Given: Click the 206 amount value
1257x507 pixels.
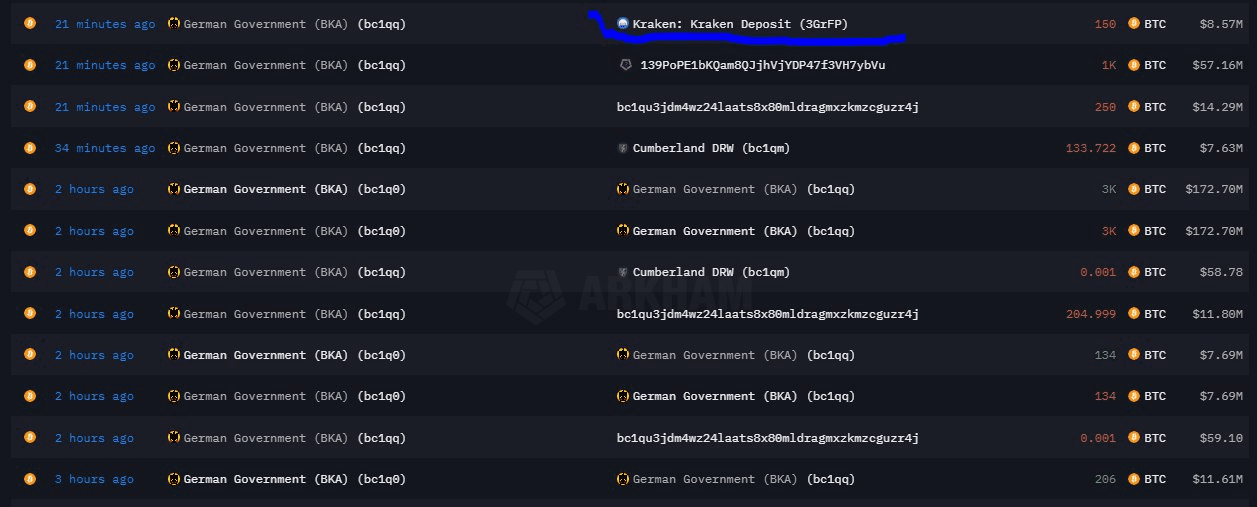Looking at the screenshot, I should click(x=1105, y=479).
